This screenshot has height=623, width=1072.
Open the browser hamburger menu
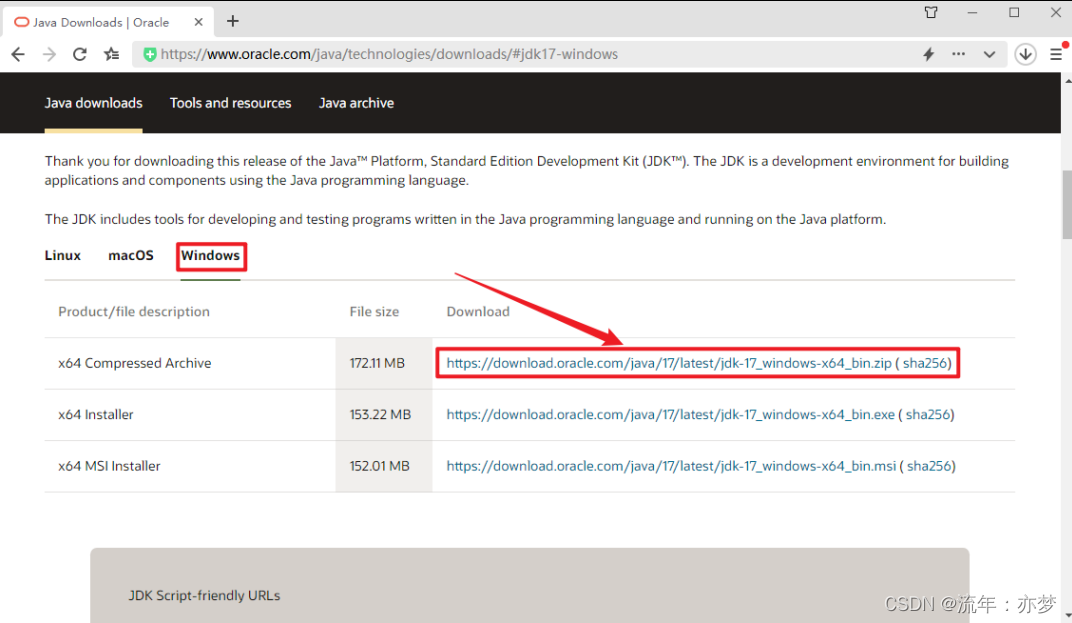point(1056,54)
